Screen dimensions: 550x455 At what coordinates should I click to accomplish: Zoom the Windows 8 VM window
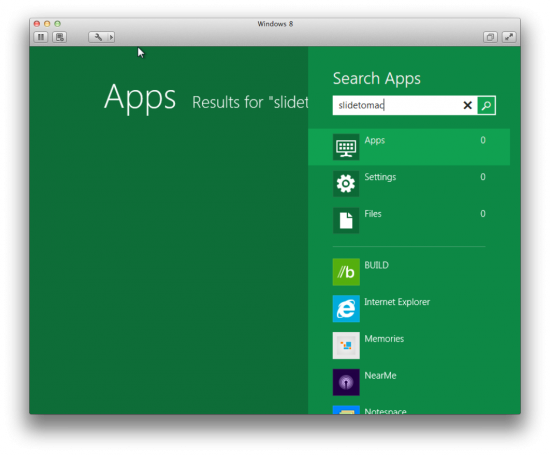pyautogui.click(x=58, y=24)
